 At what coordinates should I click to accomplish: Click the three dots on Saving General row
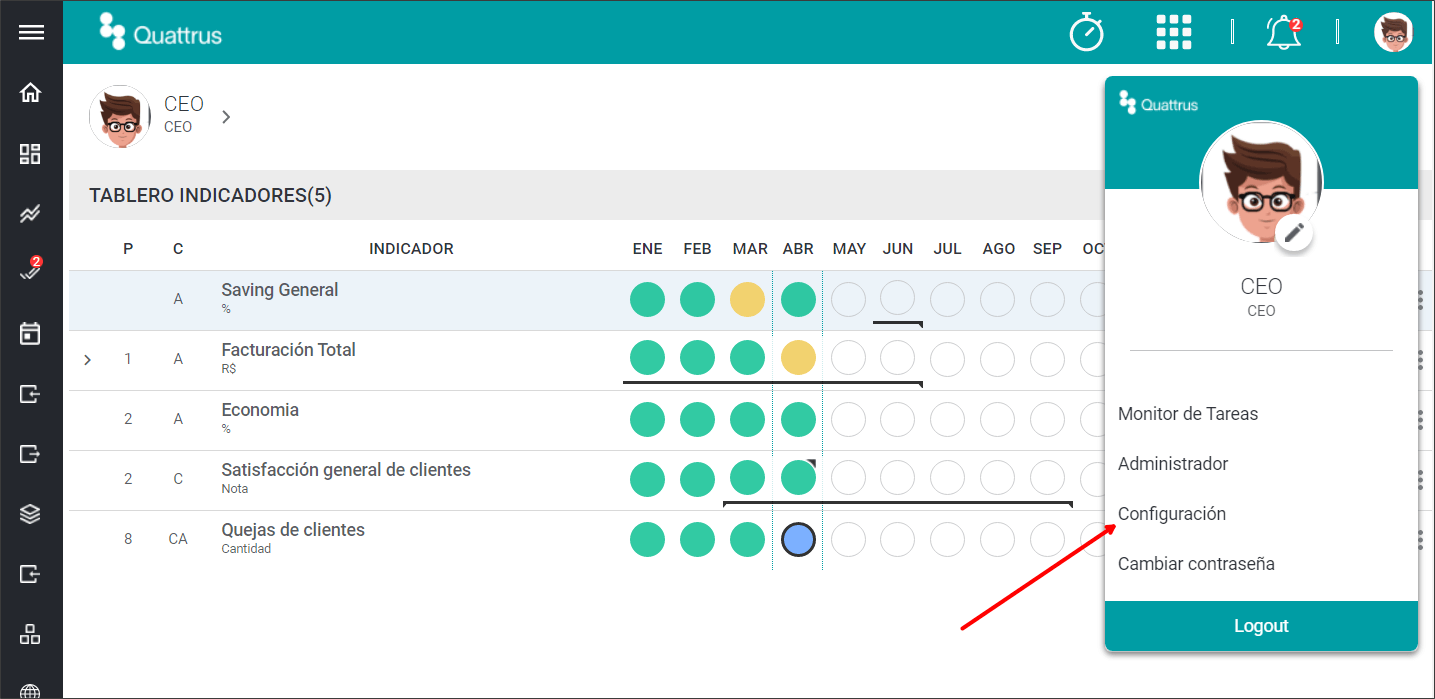1420,300
